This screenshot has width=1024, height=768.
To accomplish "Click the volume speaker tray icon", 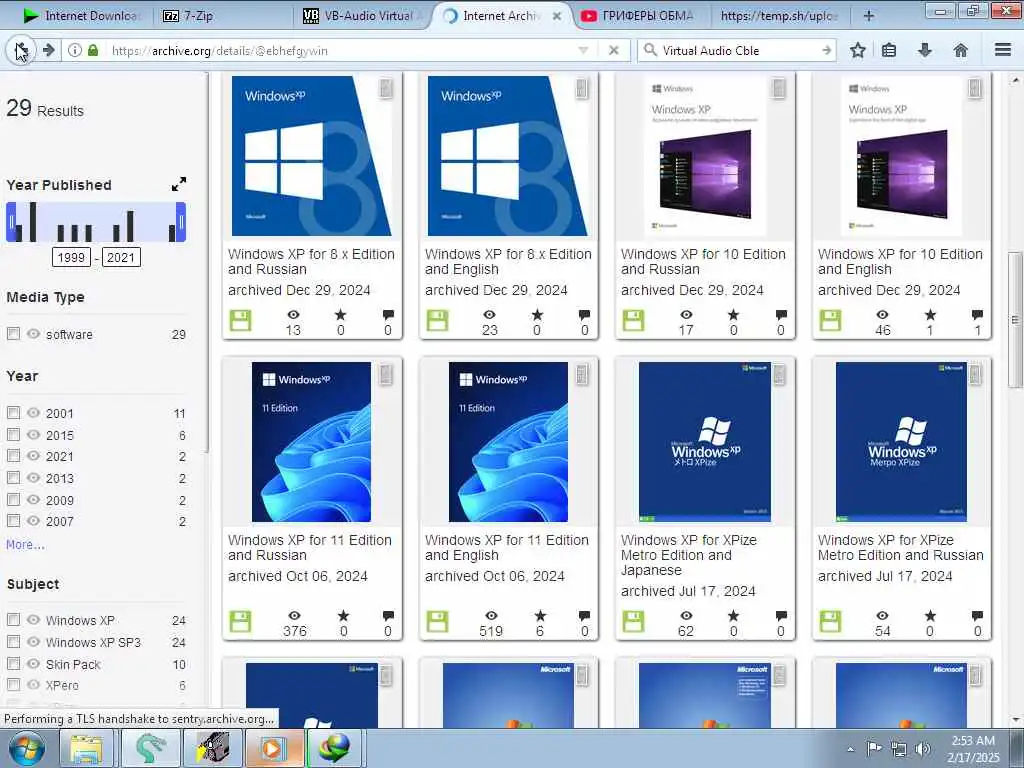I will pyautogui.click(x=922, y=748).
